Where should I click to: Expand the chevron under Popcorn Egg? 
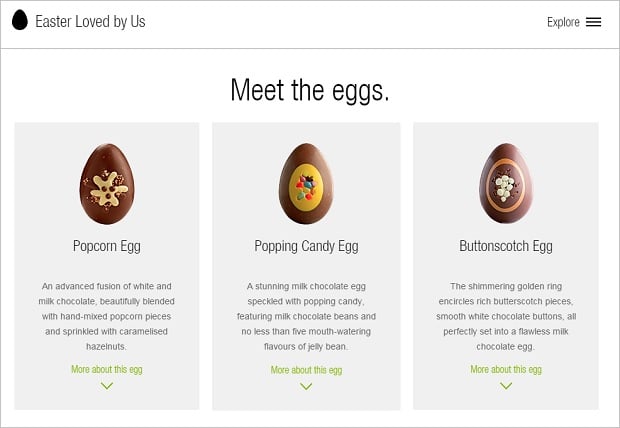[107, 386]
